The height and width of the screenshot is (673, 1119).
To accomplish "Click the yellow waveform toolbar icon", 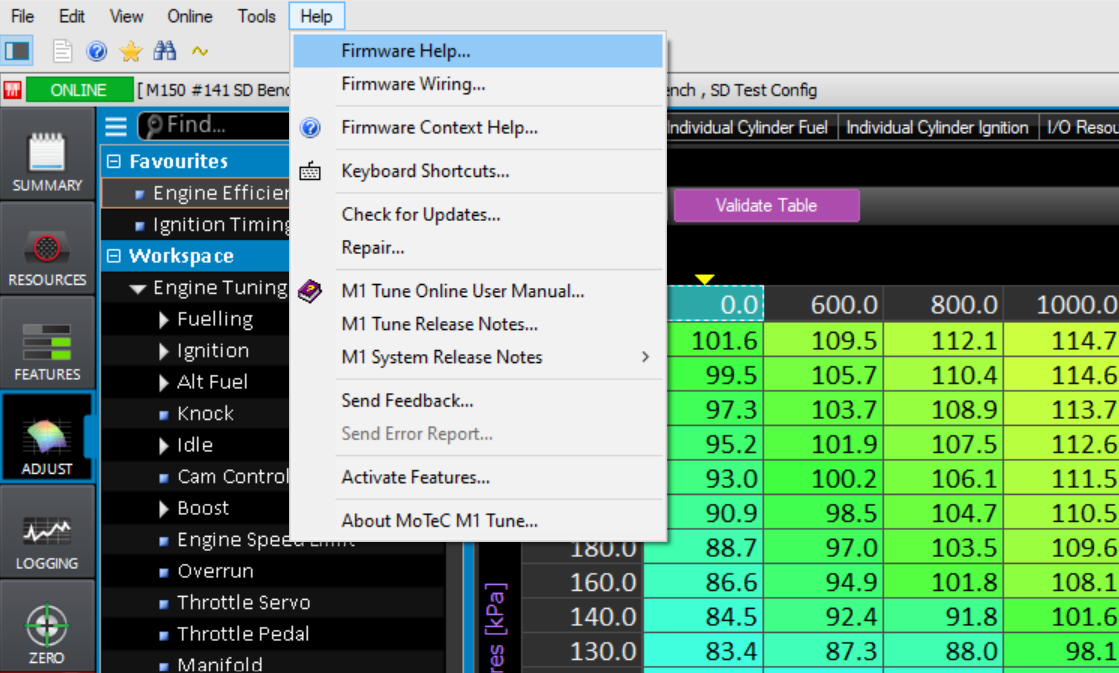I will [x=200, y=51].
